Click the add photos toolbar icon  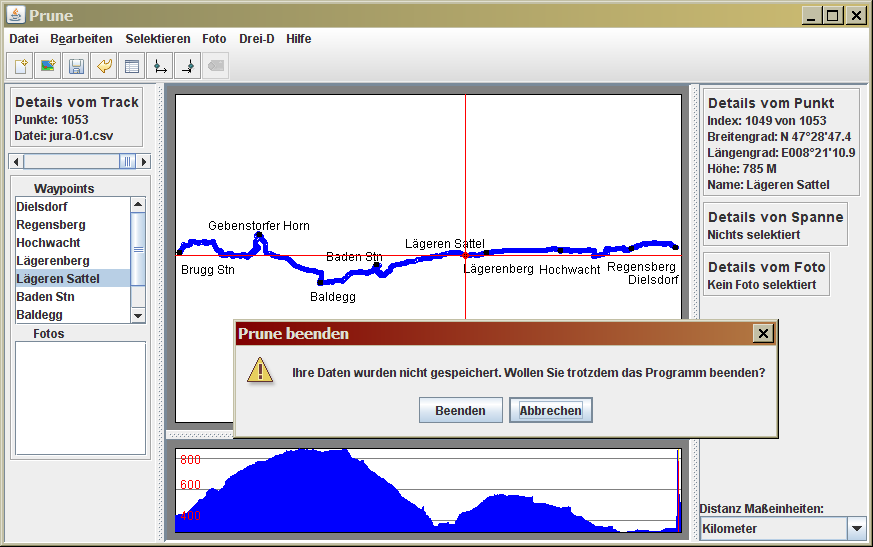pos(47,66)
